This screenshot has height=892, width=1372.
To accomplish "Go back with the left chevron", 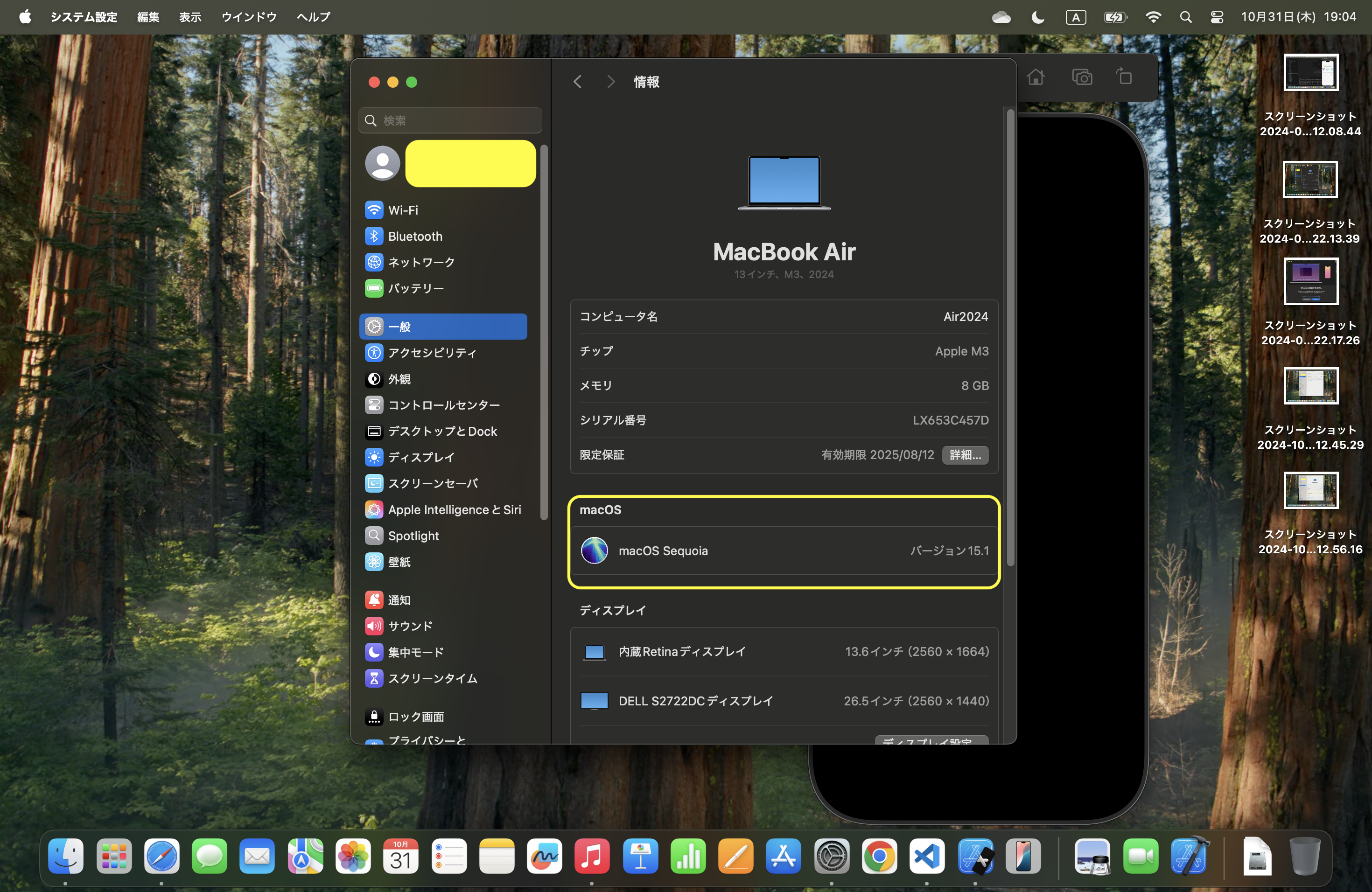I will pyautogui.click(x=578, y=82).
